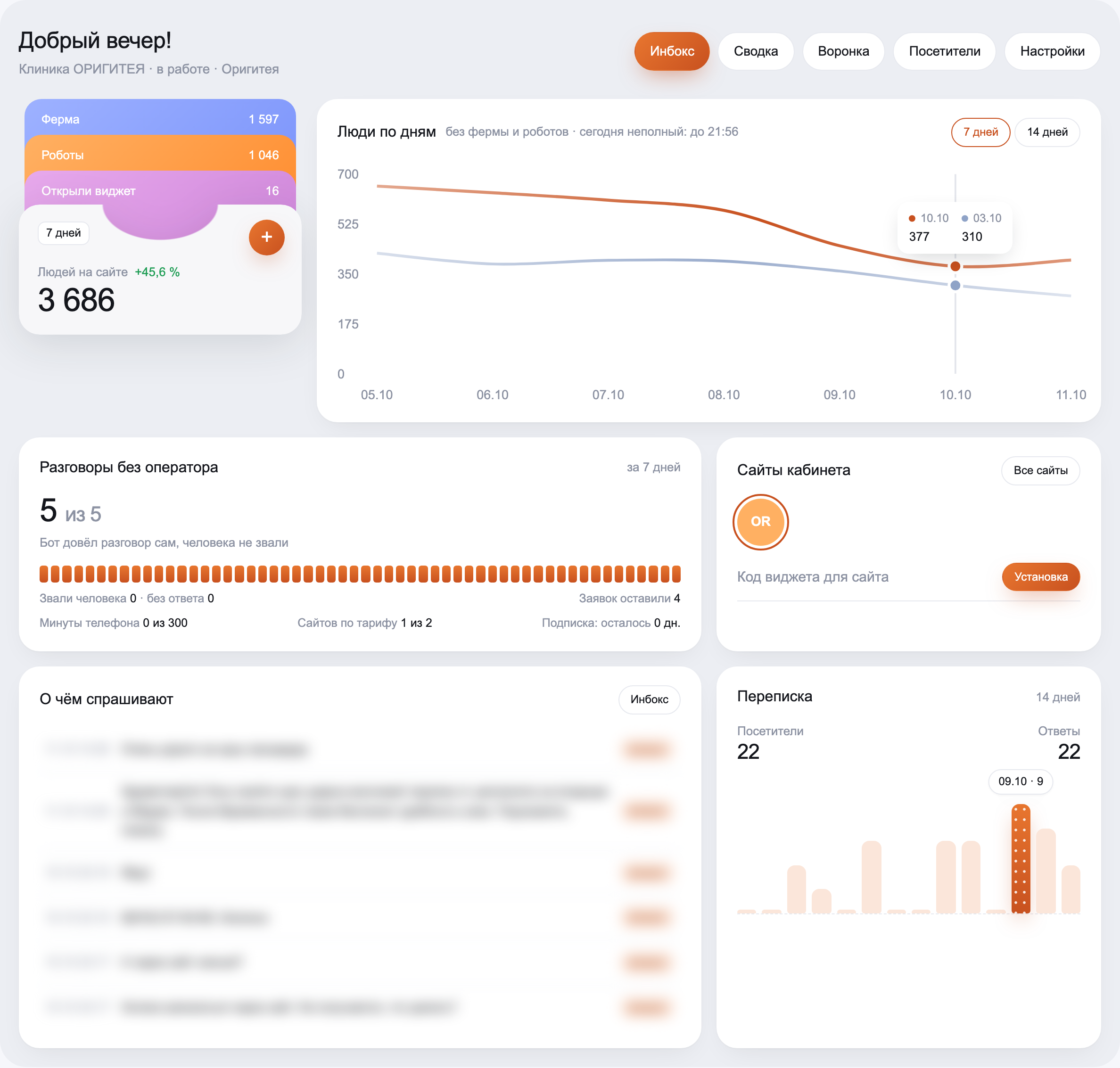This screenshot has width=1120, height=1068.
Task: Click the Роботы row showing 1 046
Action: point(160,155)
